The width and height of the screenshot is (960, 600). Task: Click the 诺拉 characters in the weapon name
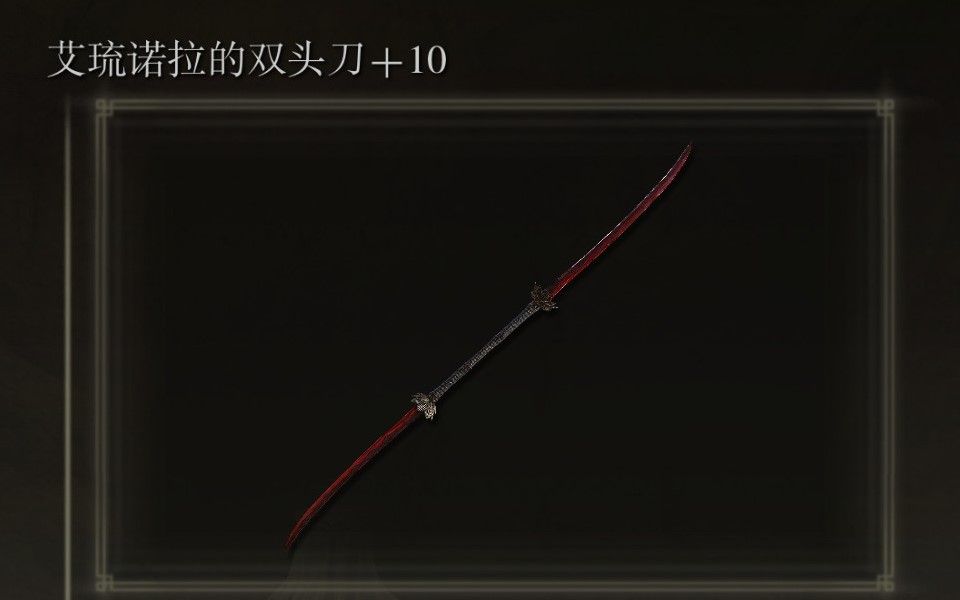tap(166, 60)
